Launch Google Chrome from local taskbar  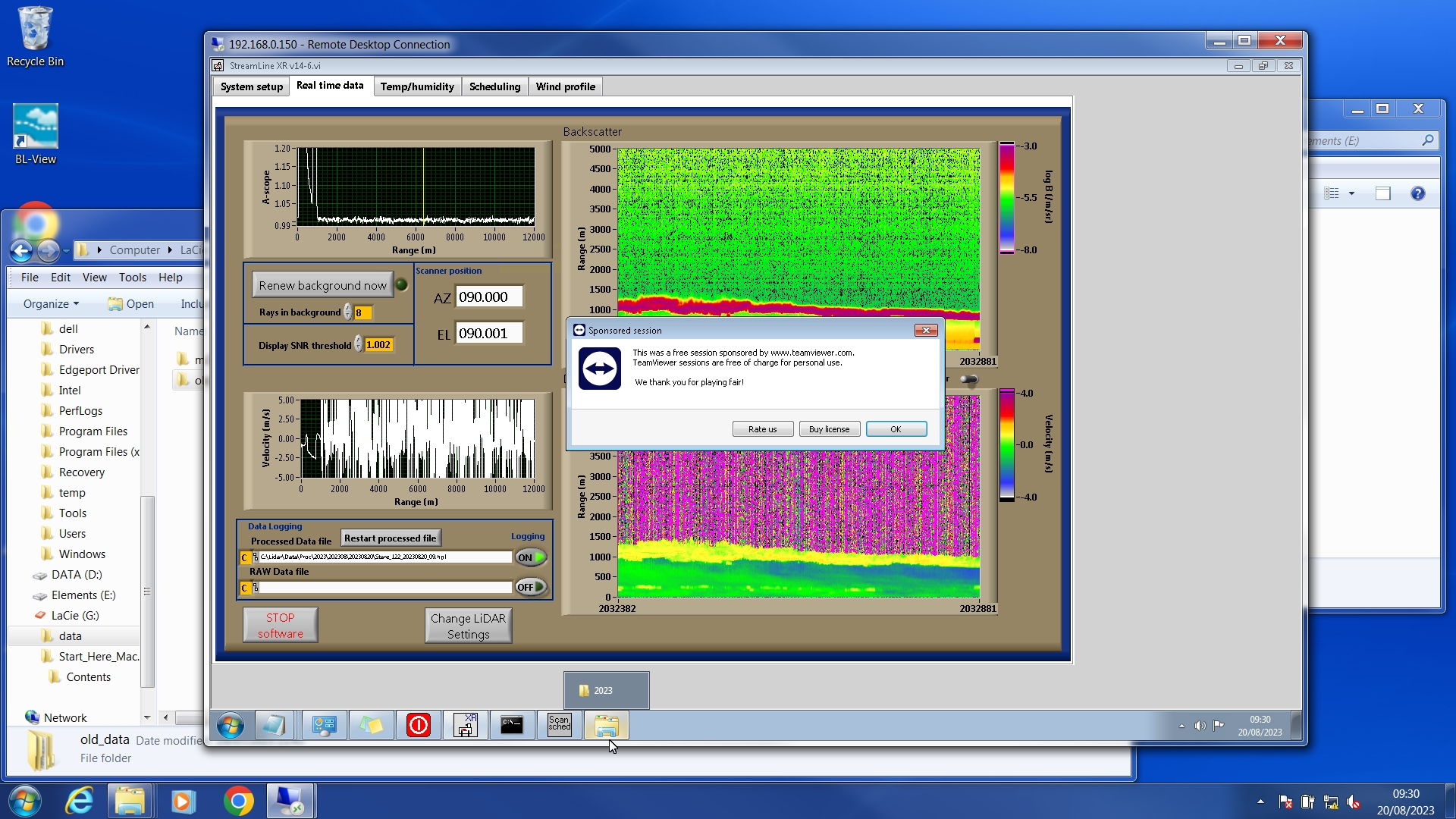coord(238,801)
